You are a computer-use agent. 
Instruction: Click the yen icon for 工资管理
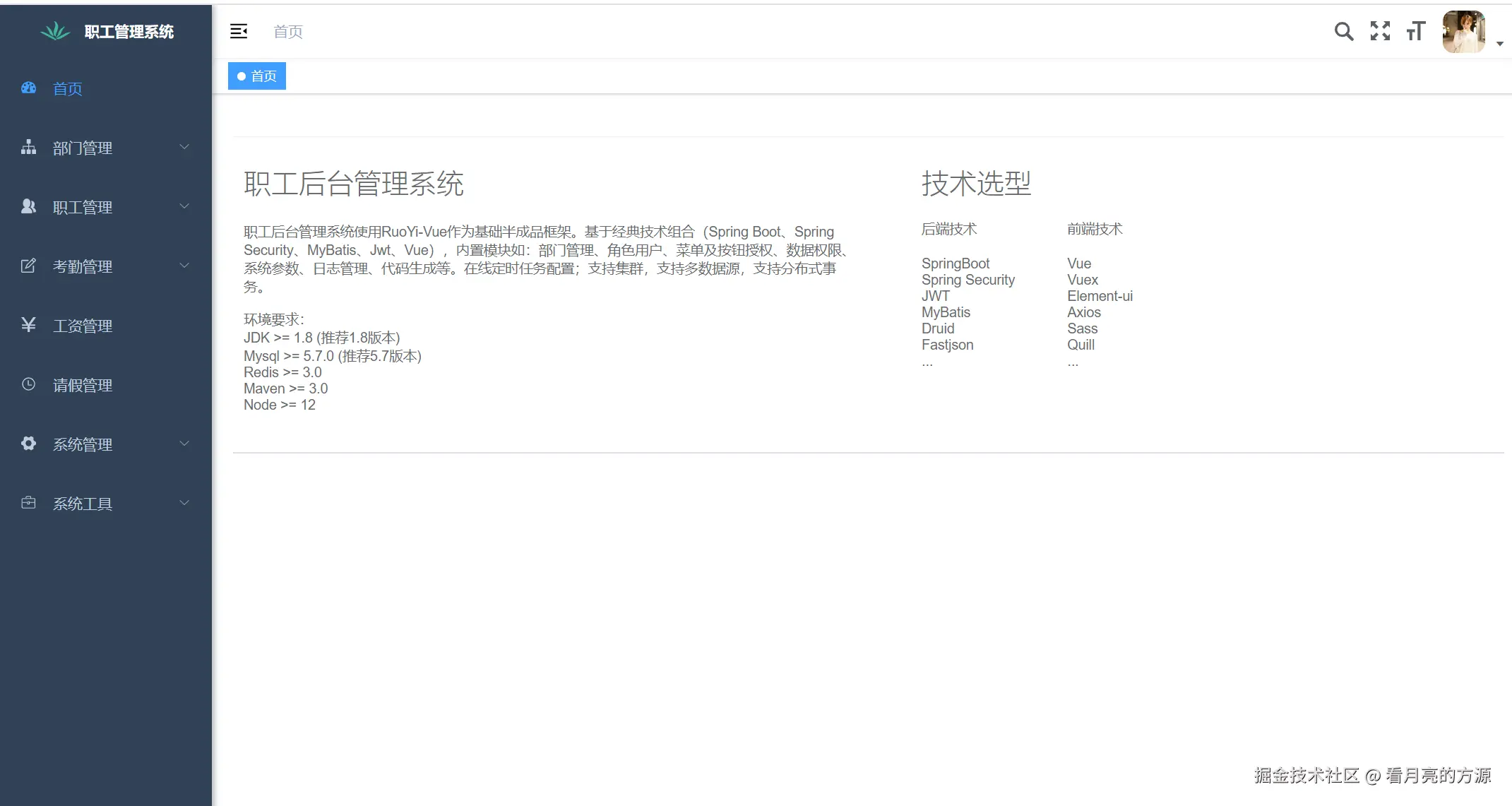(28, 325)
